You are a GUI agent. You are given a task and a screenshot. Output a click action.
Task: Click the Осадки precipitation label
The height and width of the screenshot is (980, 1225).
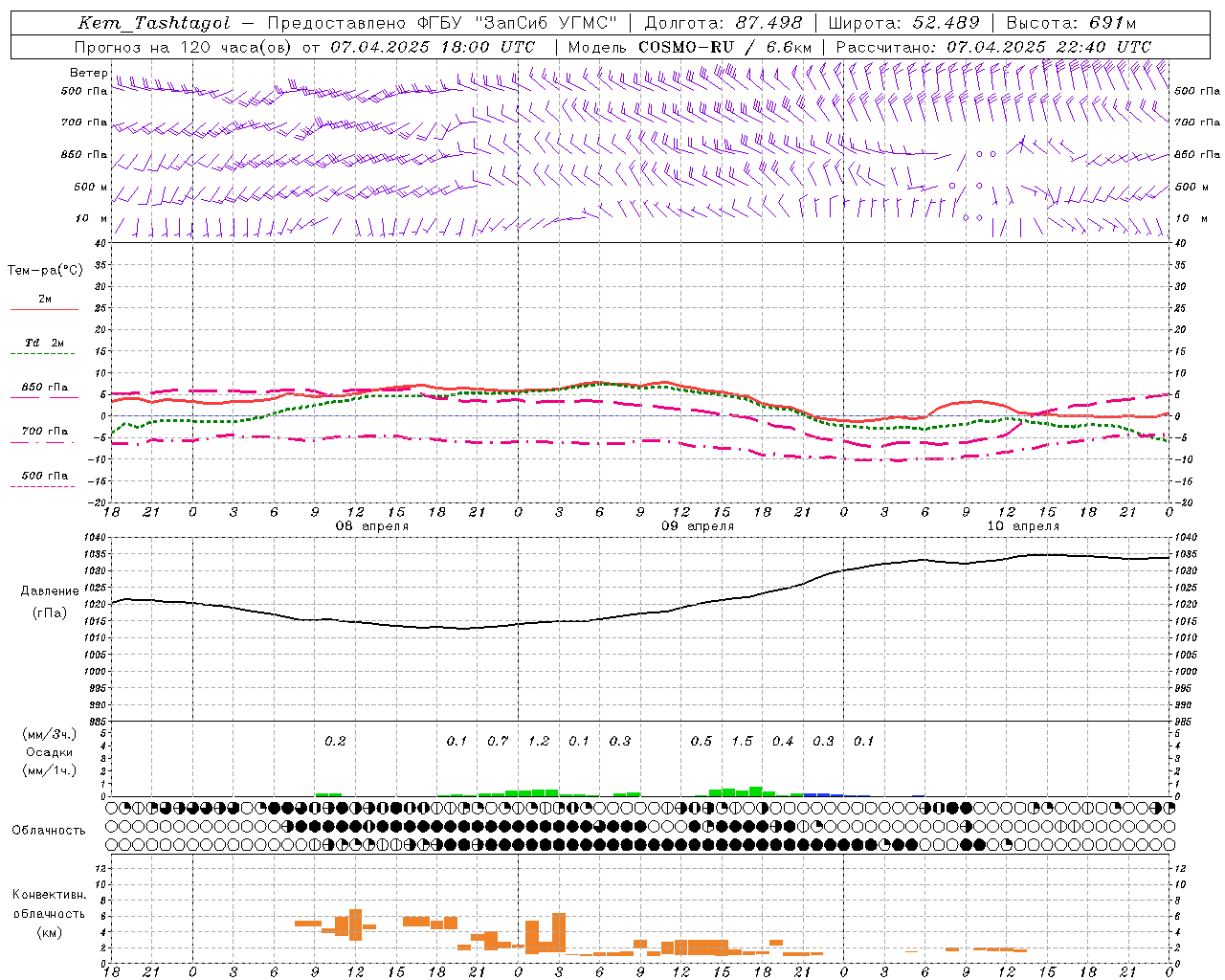coord(49,752)
